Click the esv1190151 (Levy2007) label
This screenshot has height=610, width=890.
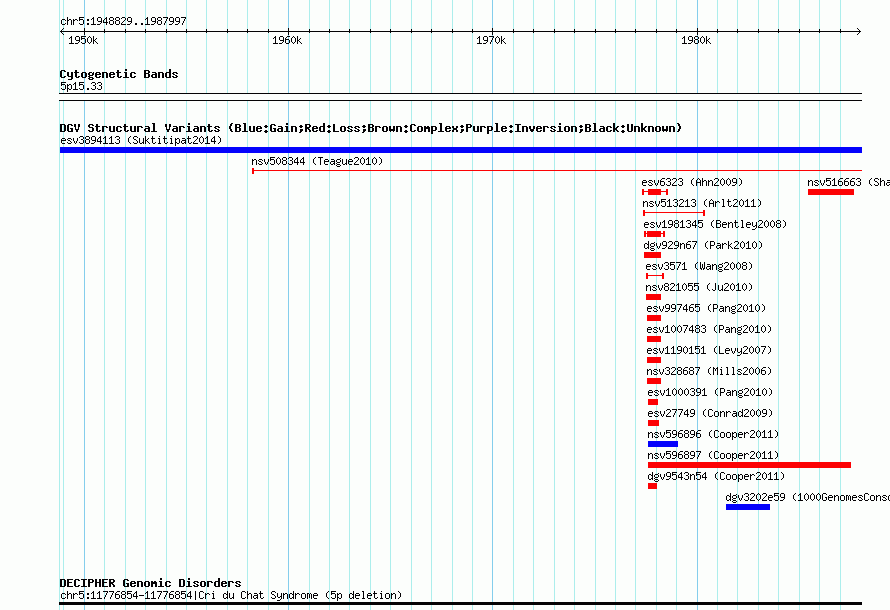click(x=709, y=350)
